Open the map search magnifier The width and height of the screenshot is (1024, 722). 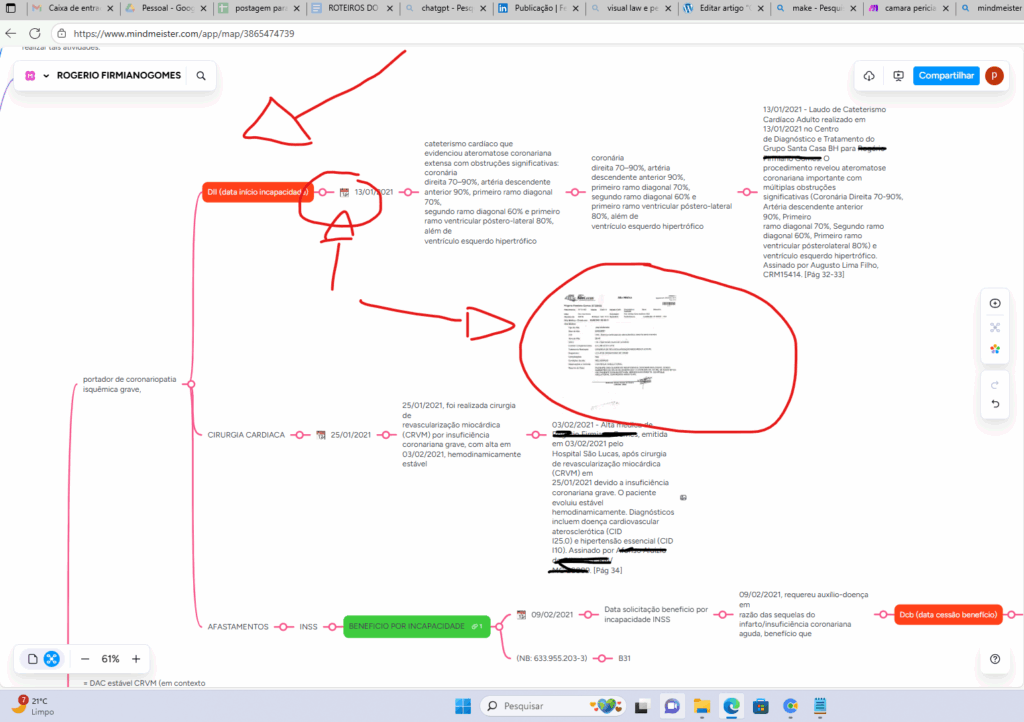(201, 76)
